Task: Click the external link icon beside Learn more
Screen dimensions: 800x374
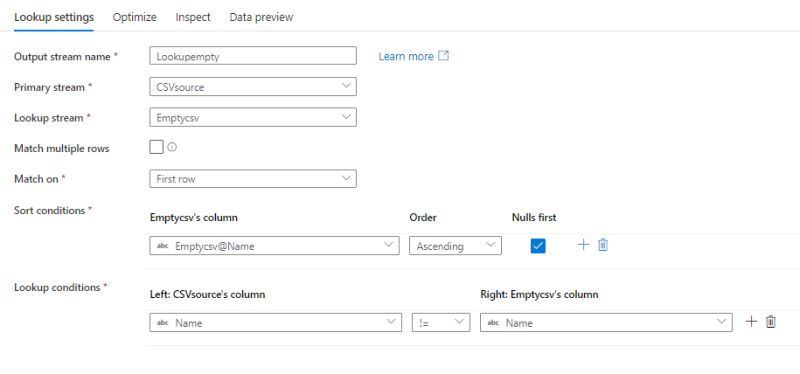Action: click(444, 56)
